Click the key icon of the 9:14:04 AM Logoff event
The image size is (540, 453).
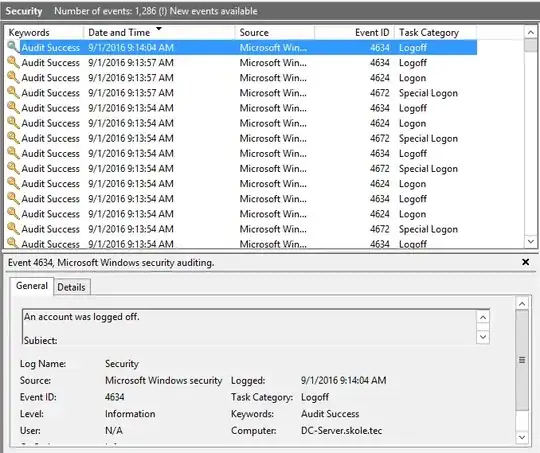pos(13,47)
